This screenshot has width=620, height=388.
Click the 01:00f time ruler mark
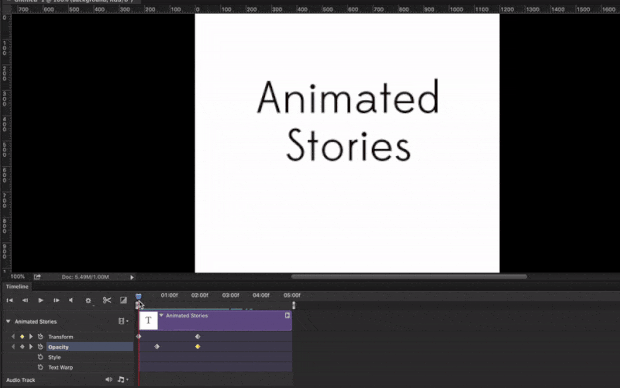(x=169, y=295)
